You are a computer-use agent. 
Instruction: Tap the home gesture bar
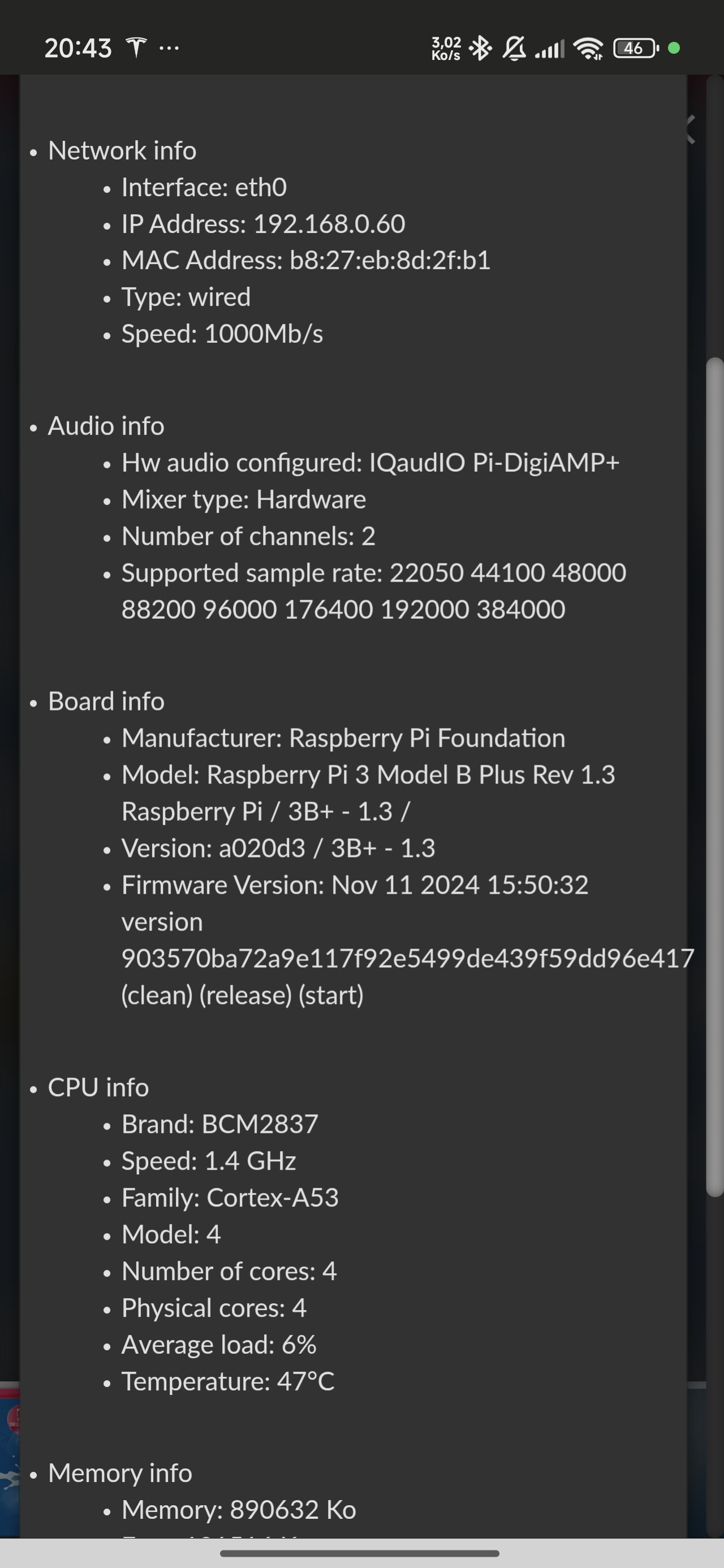coord(359,1553)
